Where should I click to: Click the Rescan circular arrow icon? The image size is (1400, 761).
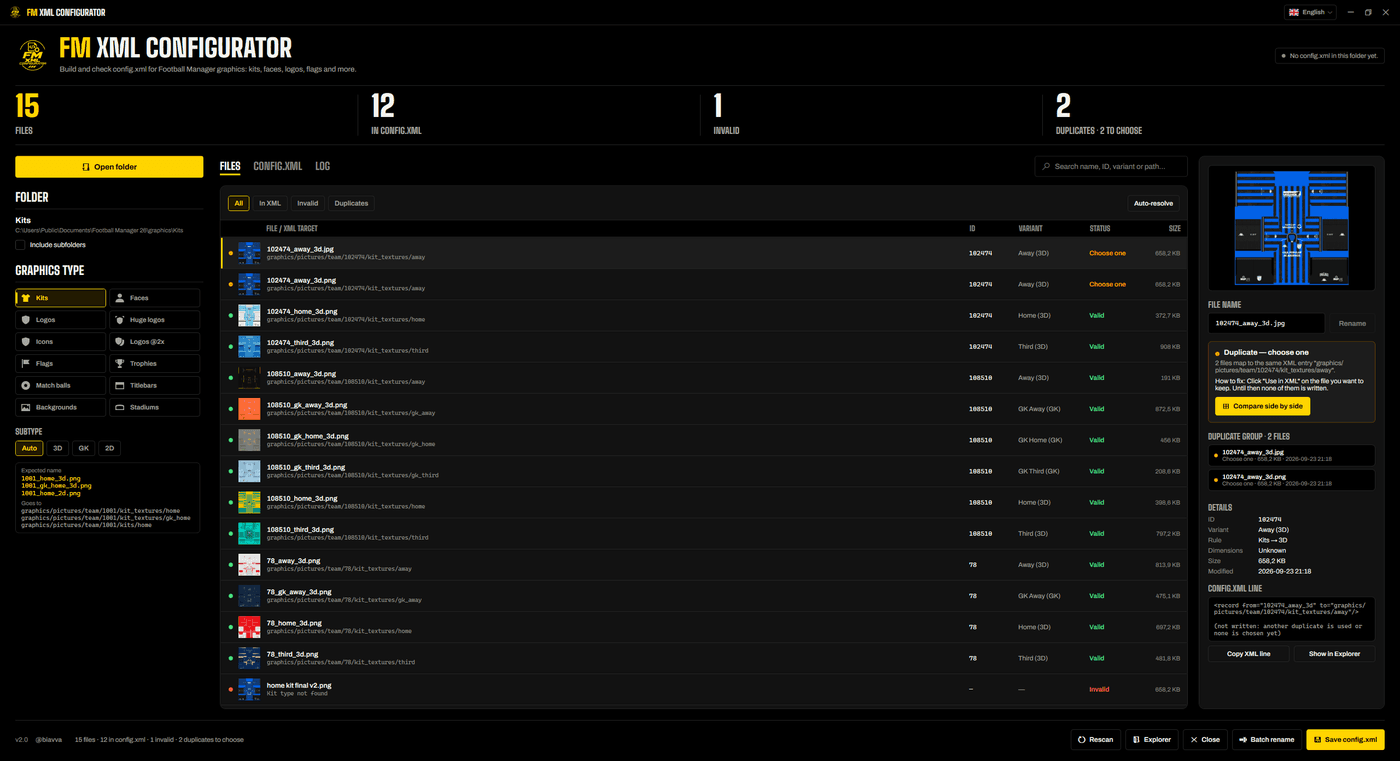[1082, 740]
